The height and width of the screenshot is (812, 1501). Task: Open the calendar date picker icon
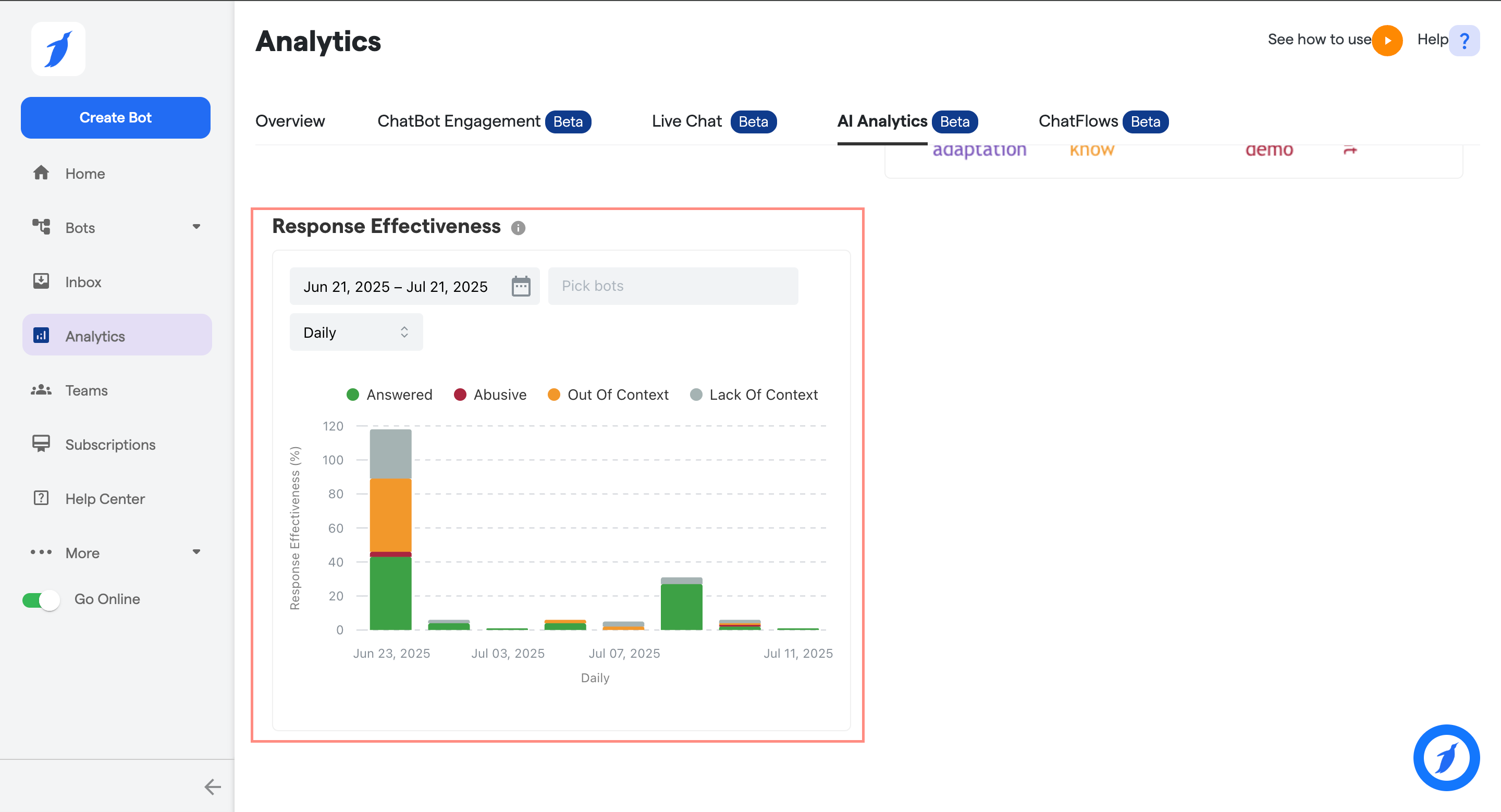click(x=520, y=286)
